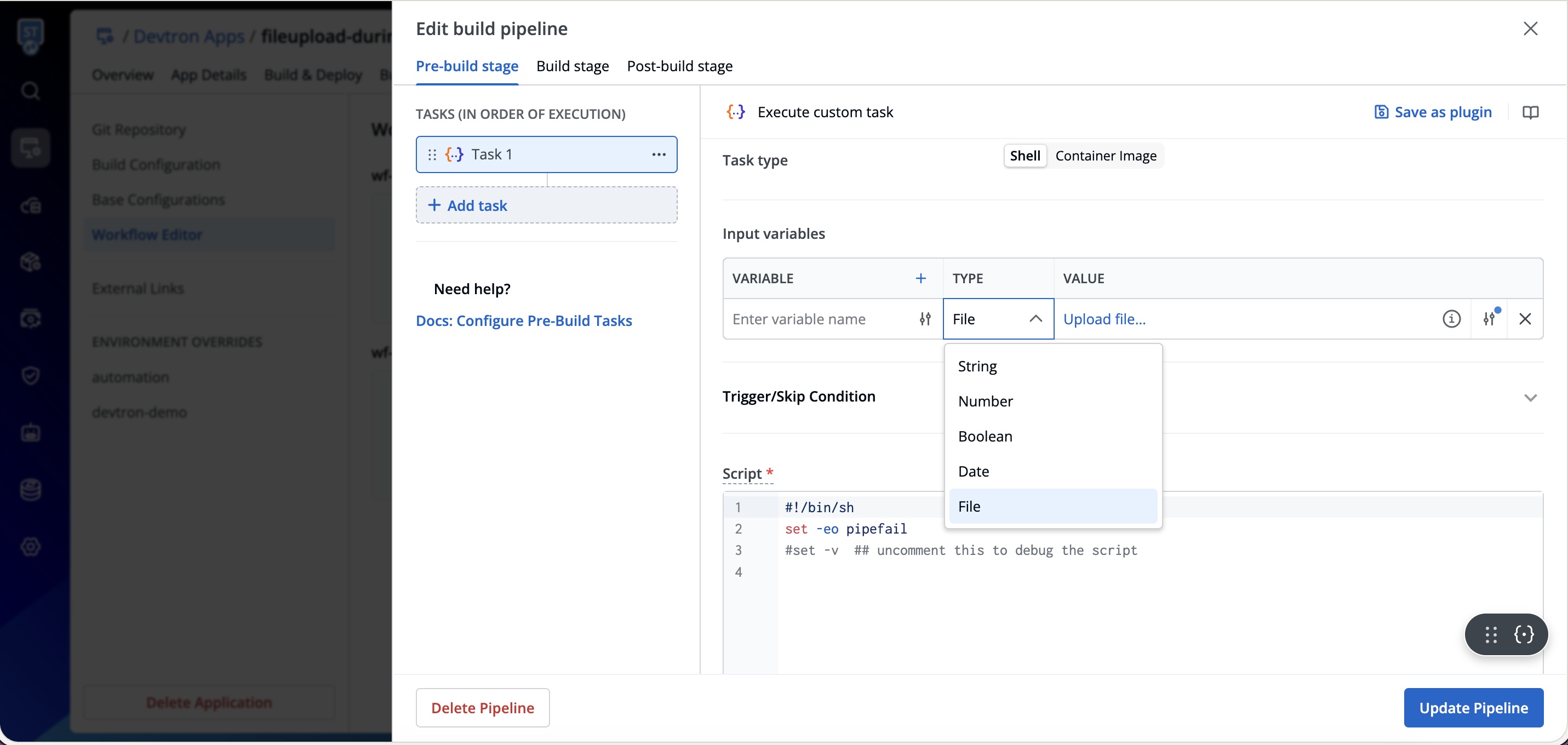Expand the Trigger/Skip Condition section
1568x745 pixels.
[1530, 398]
